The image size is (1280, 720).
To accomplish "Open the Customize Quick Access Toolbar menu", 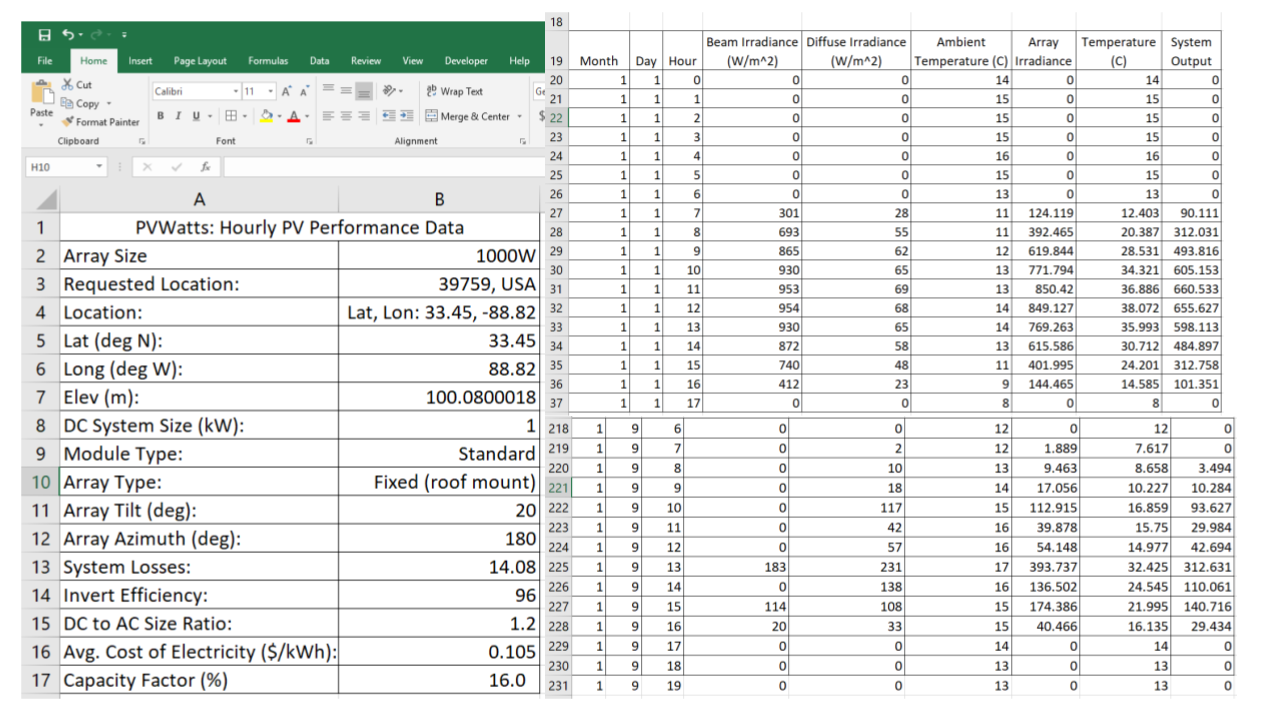I will (x=125, y=35).
